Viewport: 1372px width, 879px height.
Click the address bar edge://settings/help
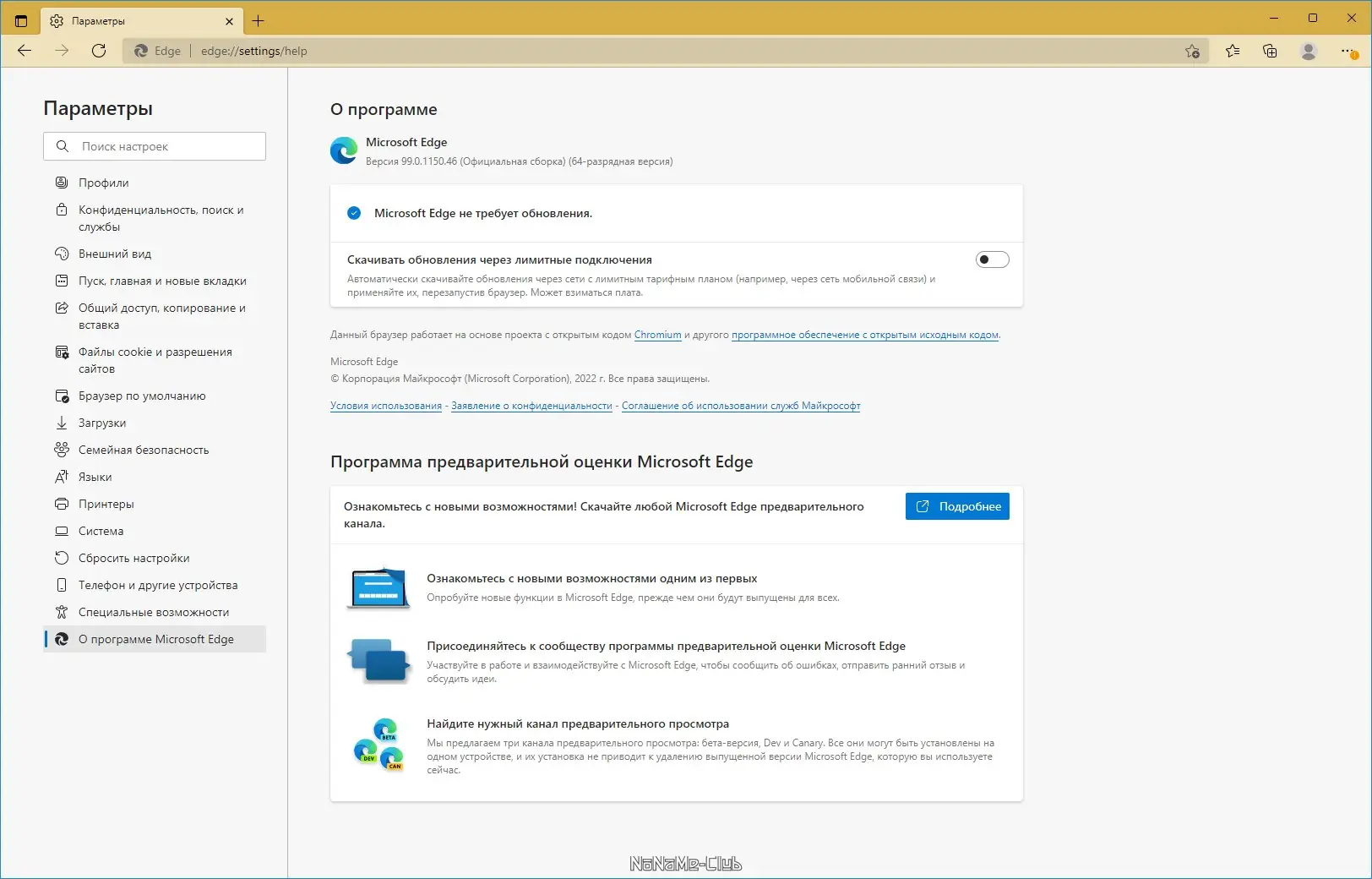[x=253, y=51]
